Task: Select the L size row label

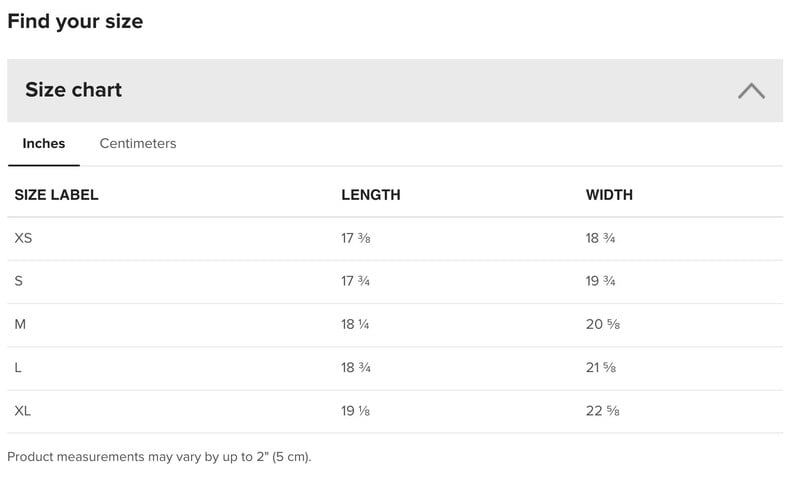Action: point(18,368)
